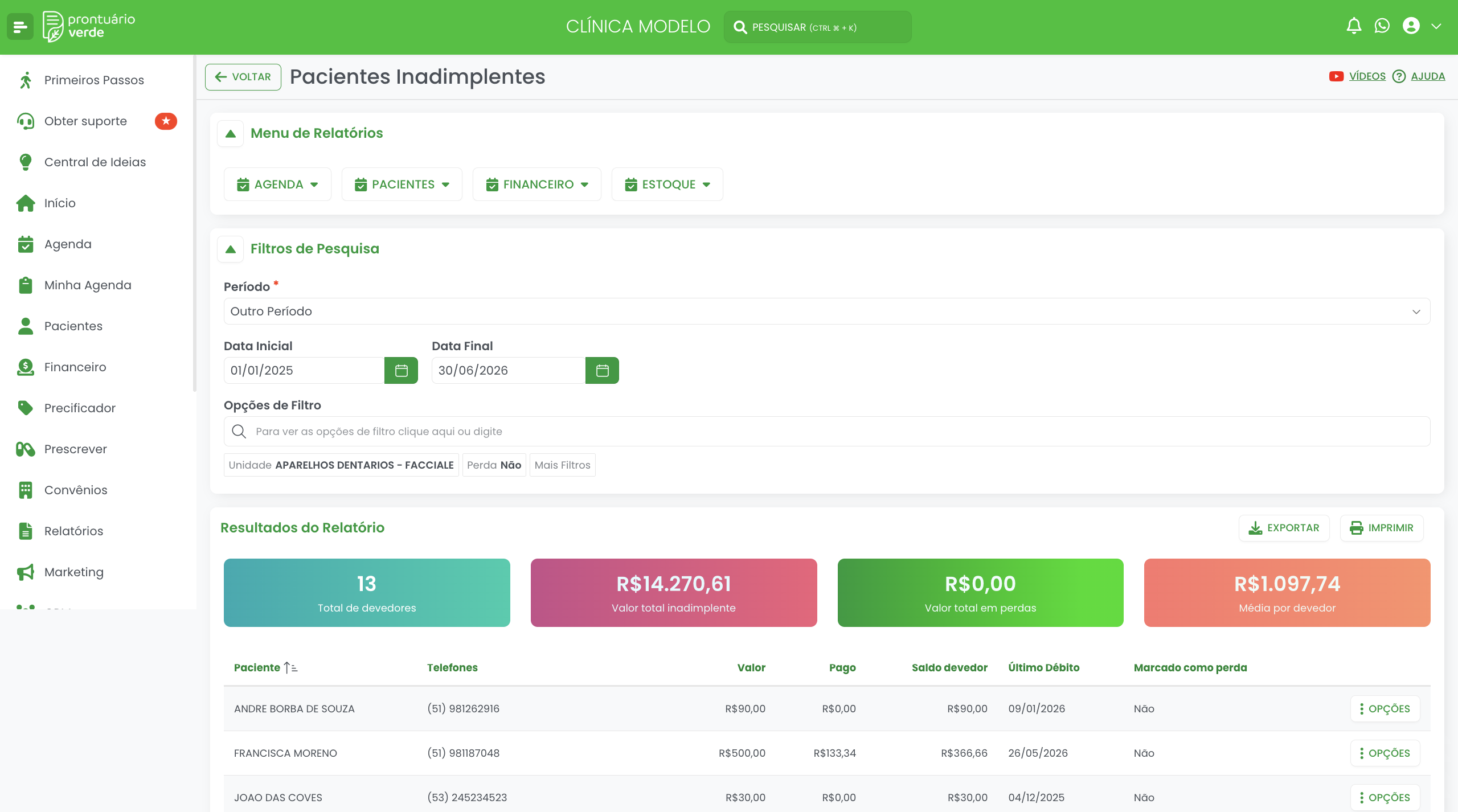Open FINANCEIRO reports dropdown
The image size is (1458, 812).
click(x=536, y=184)
